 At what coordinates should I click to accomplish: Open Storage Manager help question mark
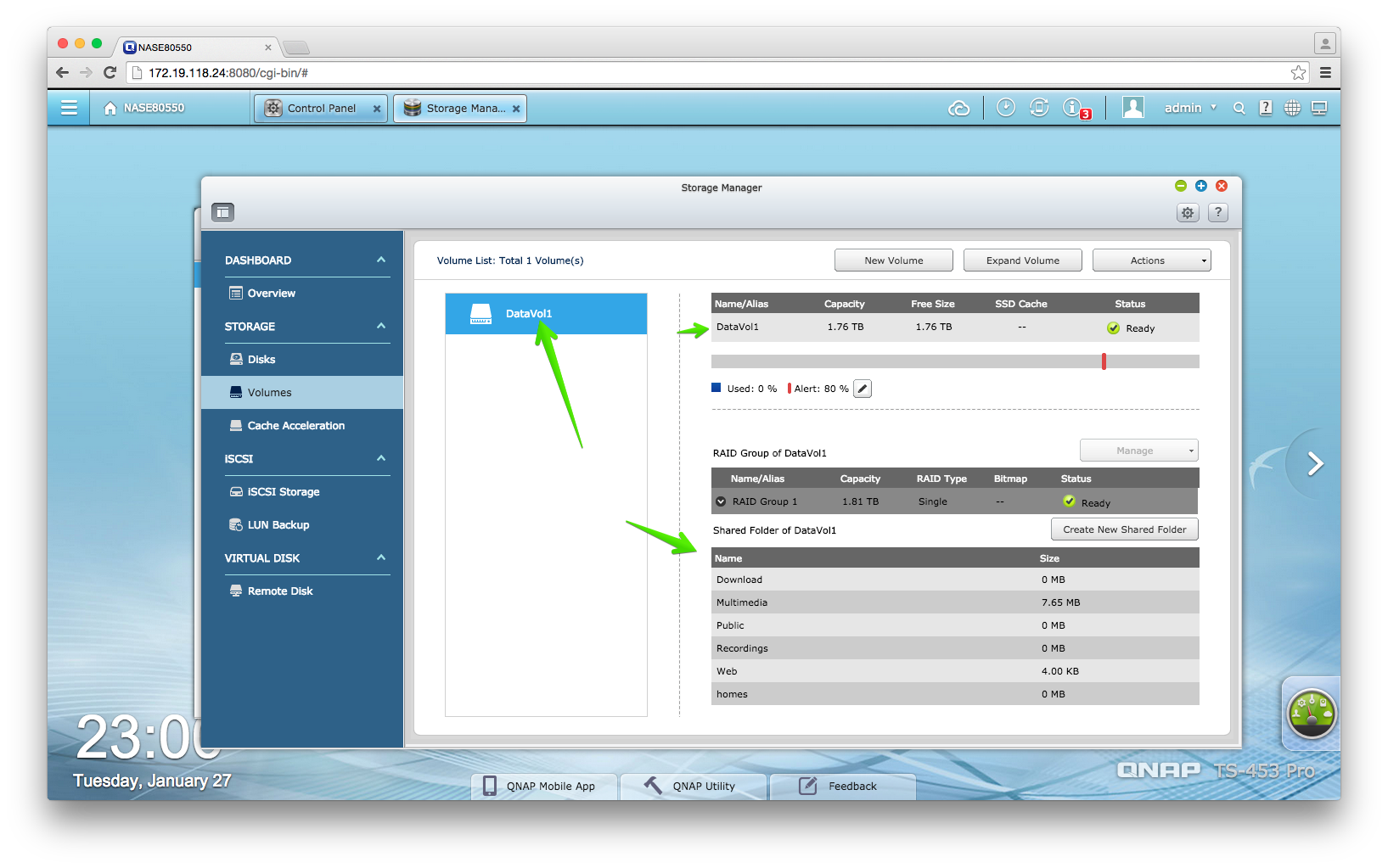1218,212
